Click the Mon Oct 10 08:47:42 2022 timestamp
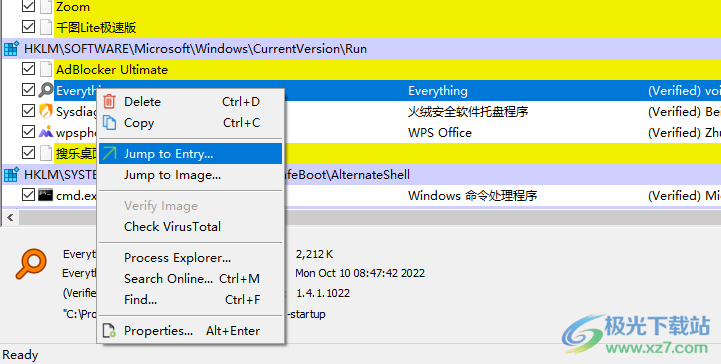This screenshot has height=364, width=721. [x=360, y=273]
